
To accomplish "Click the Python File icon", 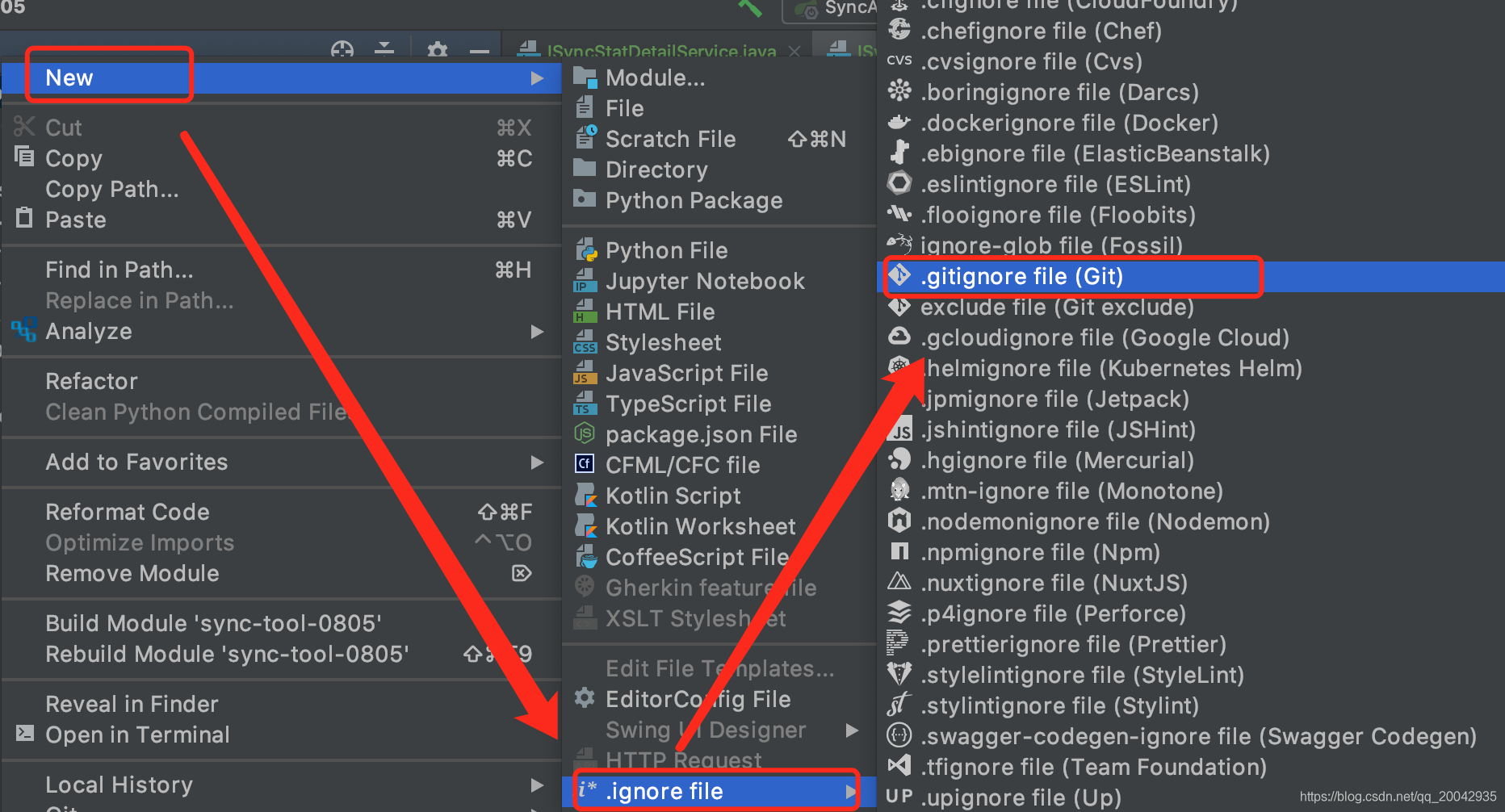I will pyautogui.click(x=585, y=250).
